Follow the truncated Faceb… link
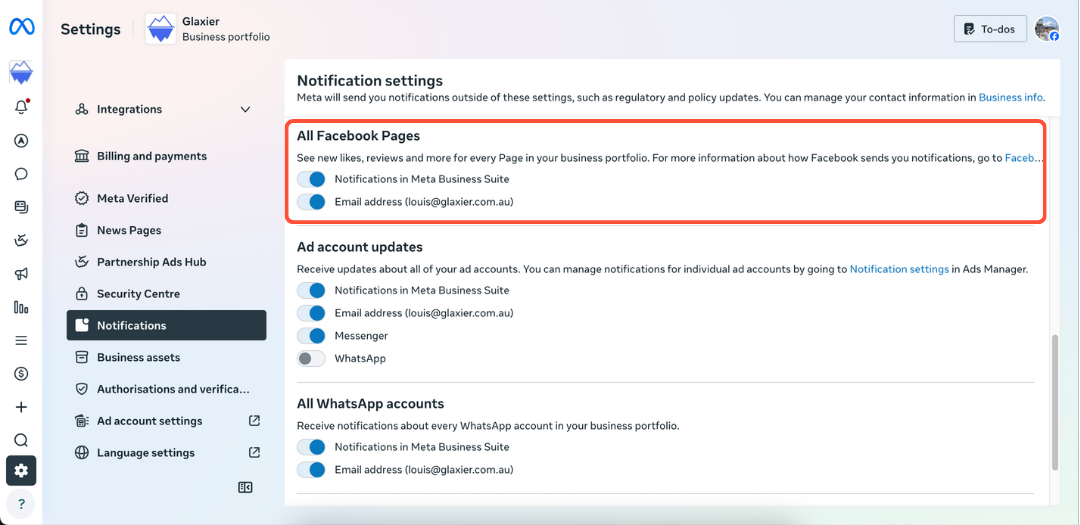 (x=1024, y=158)
